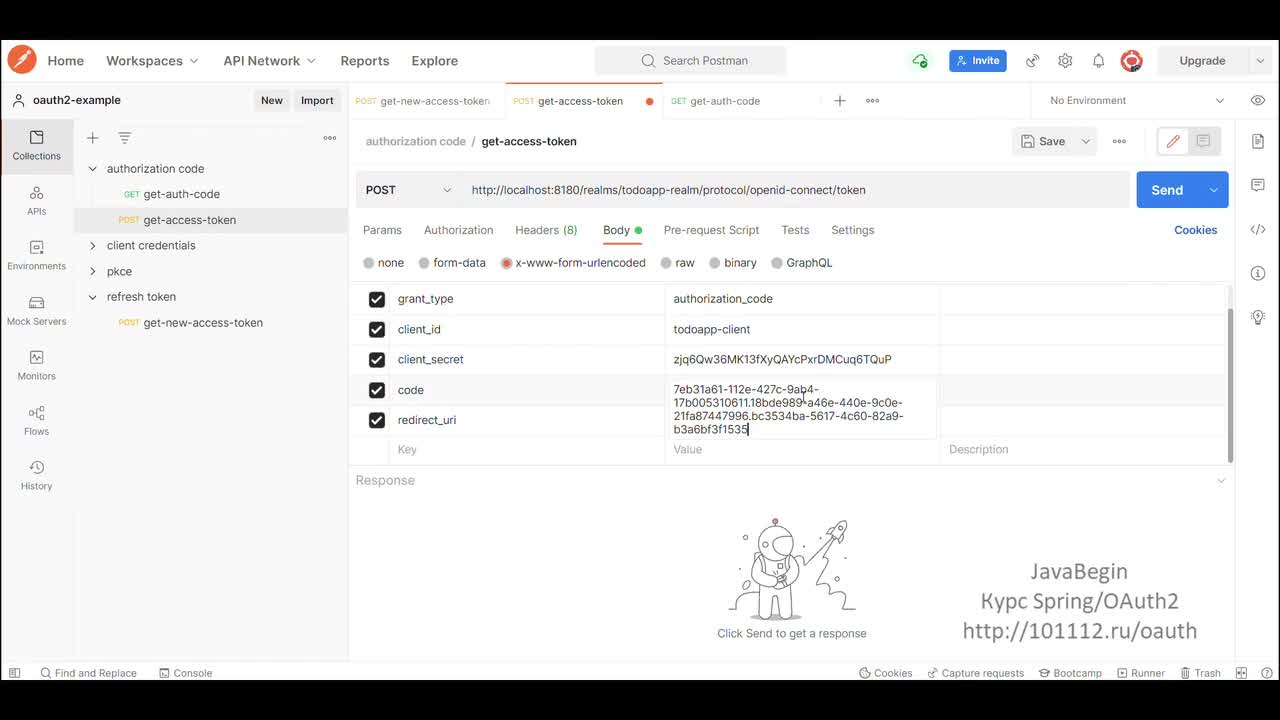The image size is (1280, 720).
Task: Open the user avatar menu
Action: 1131,61
